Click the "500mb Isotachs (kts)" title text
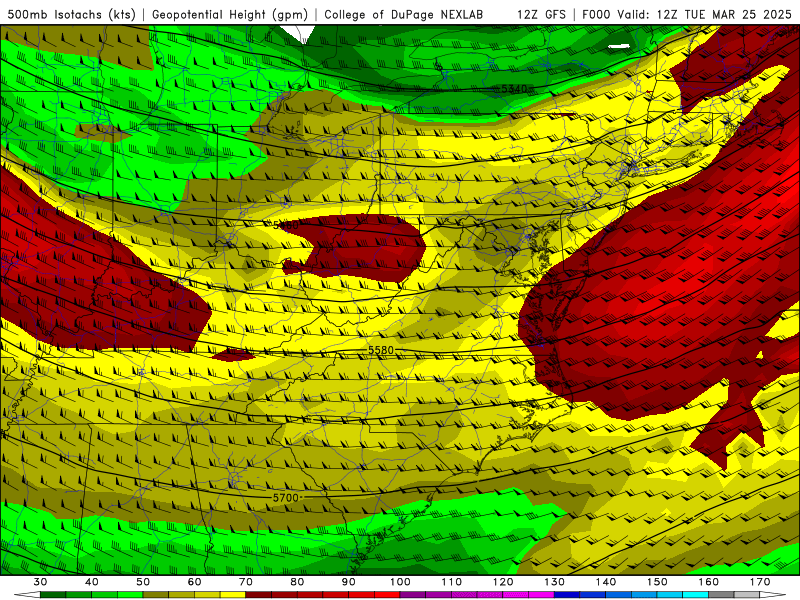Screen dimensions: 800x600 coord(72,15)
